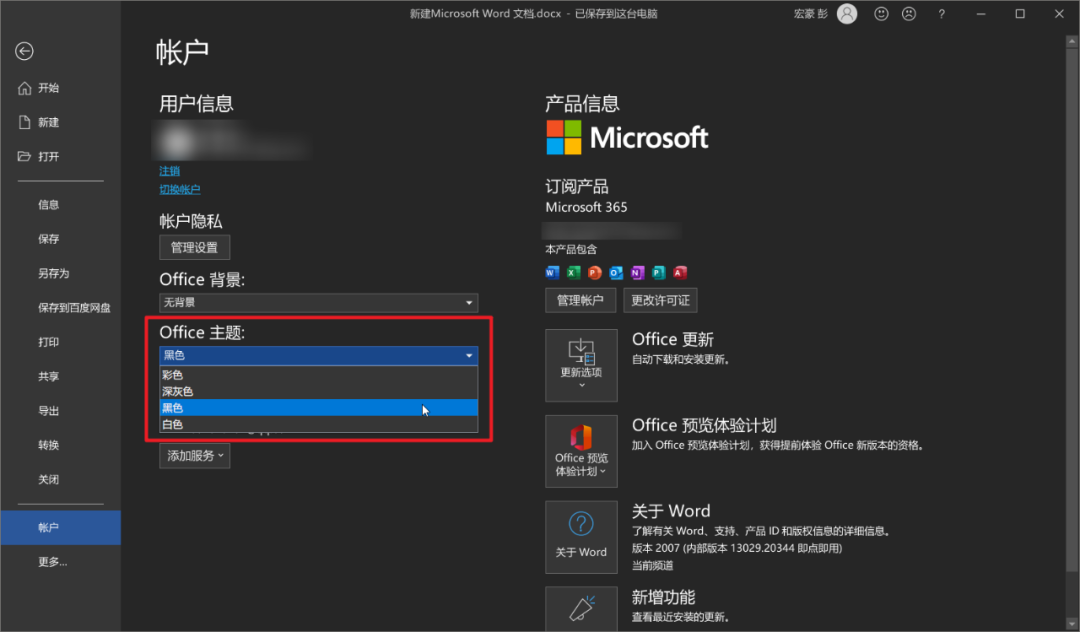
Task: Open the 保存 sidebar item
Action: tap(61, 239)
